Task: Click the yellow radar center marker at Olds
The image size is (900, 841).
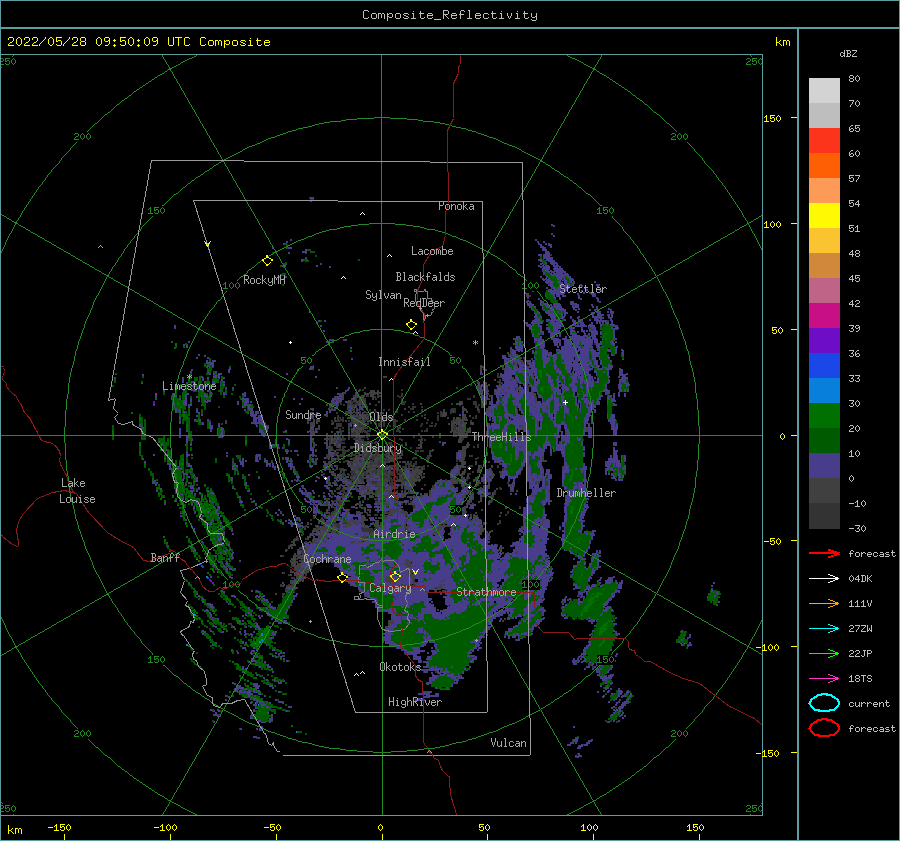Action: pos(382,435)
